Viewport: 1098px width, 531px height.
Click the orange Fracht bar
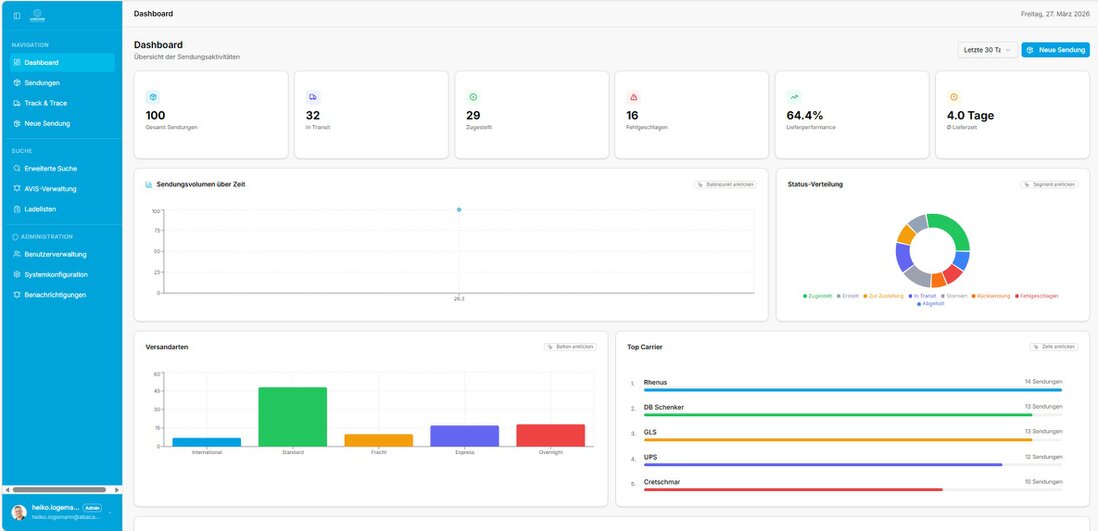pyautogui.click(x=379, y=441)
